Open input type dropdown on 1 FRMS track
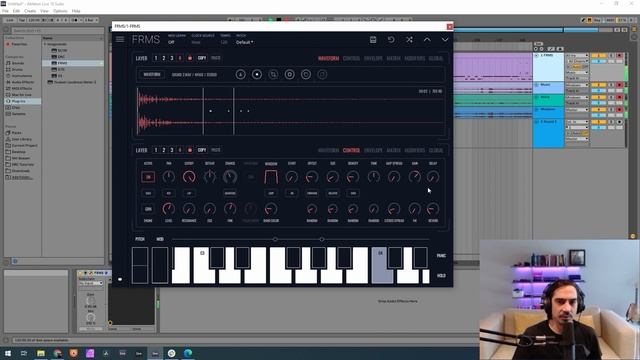The width and height of the screenshot is (640, 360). pyautogui.click(x=577, y=56)
